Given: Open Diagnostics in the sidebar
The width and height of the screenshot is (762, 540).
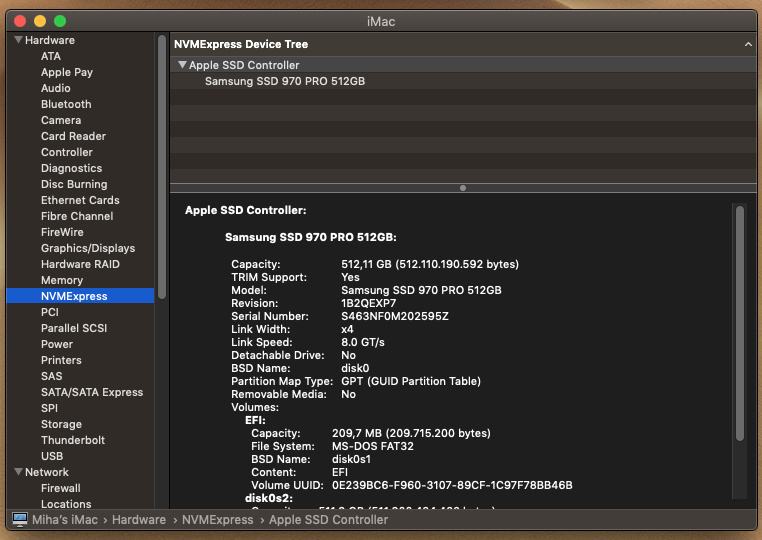Looking at the screenshot, I should click(71, 168).
